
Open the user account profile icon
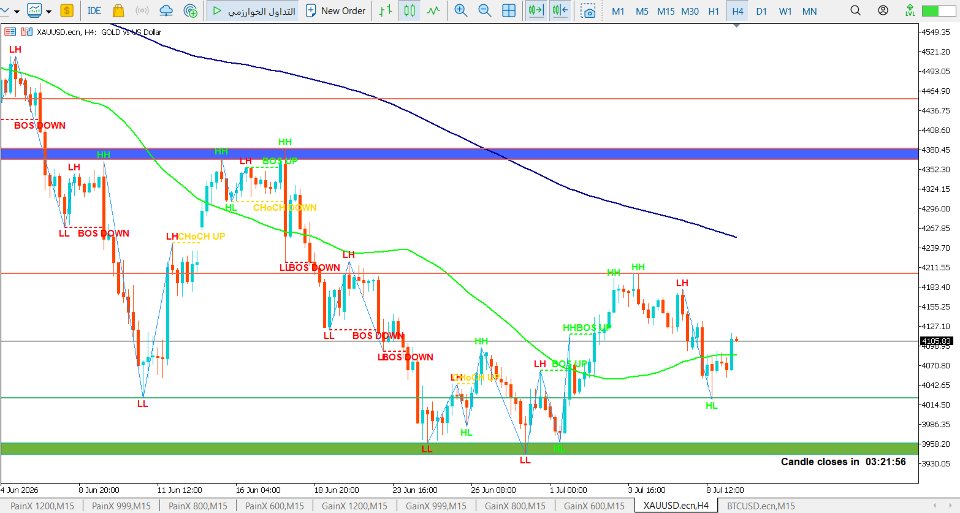[x=883, y=10]
